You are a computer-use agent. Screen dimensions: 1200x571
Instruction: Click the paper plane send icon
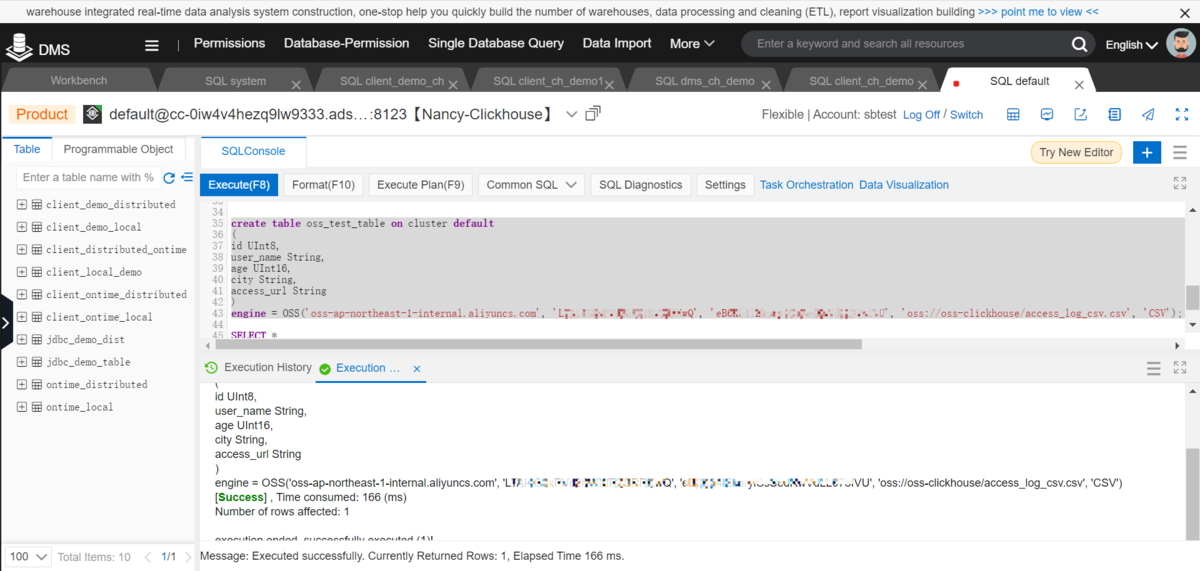(1148, 114)
